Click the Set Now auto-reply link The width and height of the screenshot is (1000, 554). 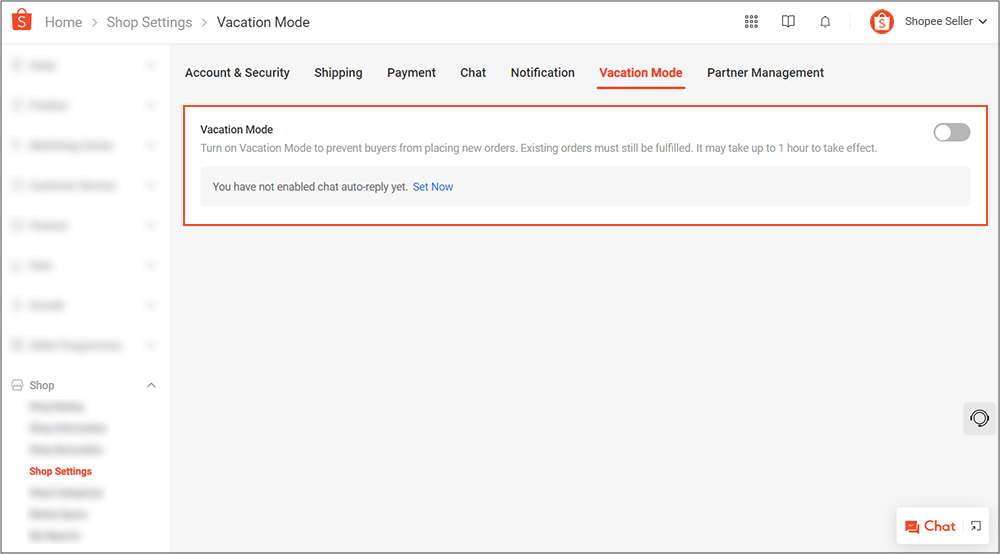pyautogui.click(x=433, y=187)
